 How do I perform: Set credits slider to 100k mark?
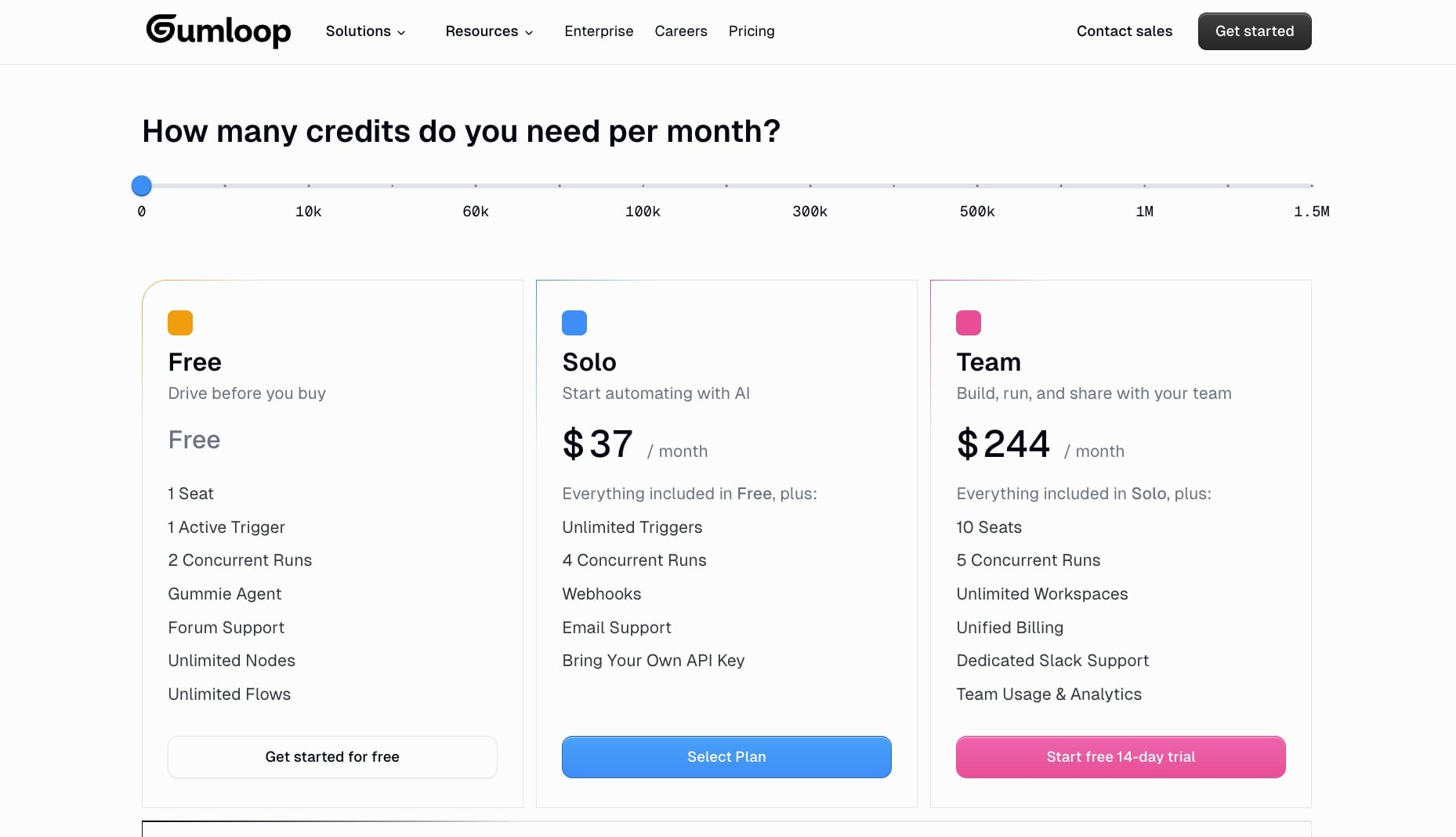643,186
